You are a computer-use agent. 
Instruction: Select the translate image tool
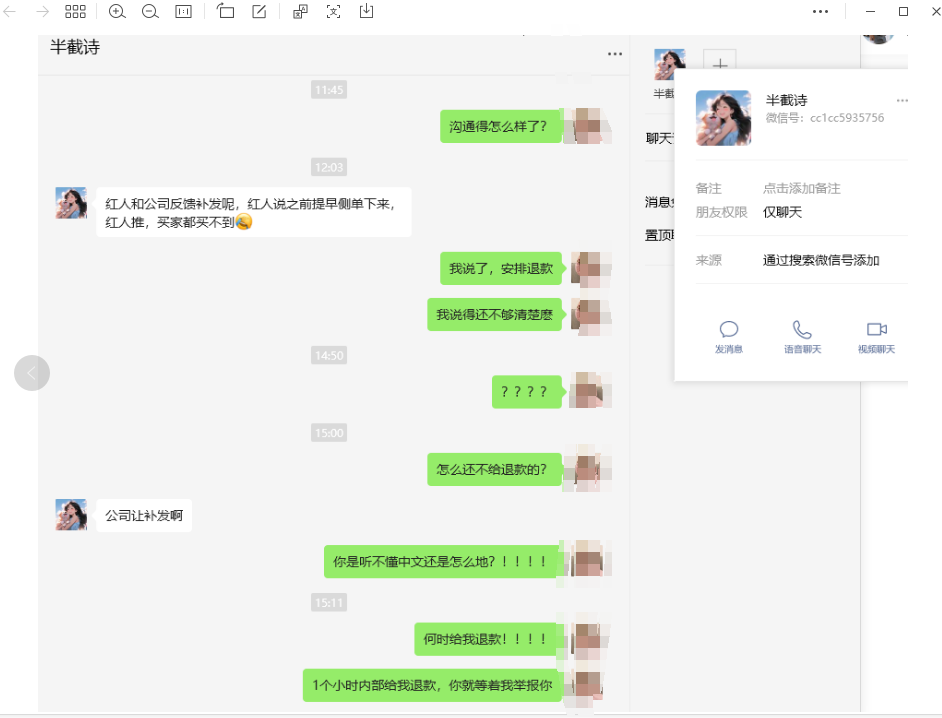point(300,11)
